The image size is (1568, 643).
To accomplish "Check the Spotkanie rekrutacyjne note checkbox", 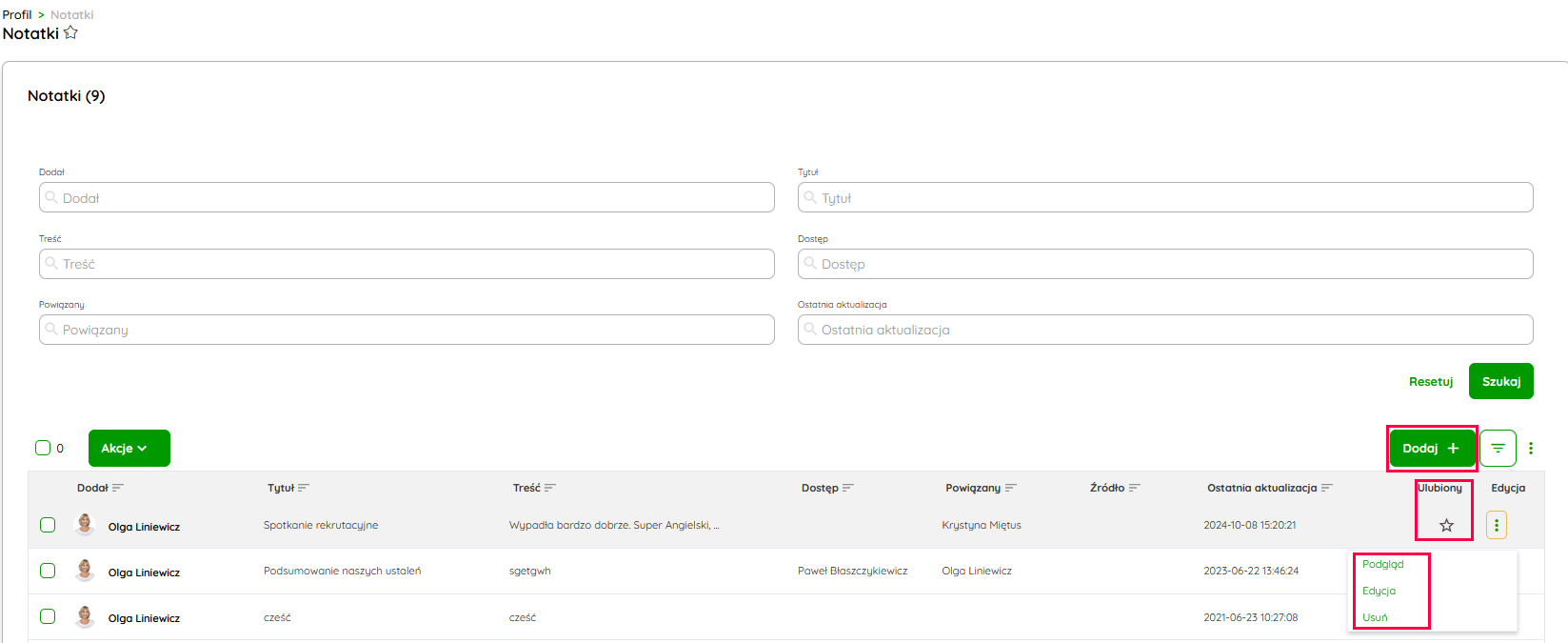I will click(x=48, y=525).
